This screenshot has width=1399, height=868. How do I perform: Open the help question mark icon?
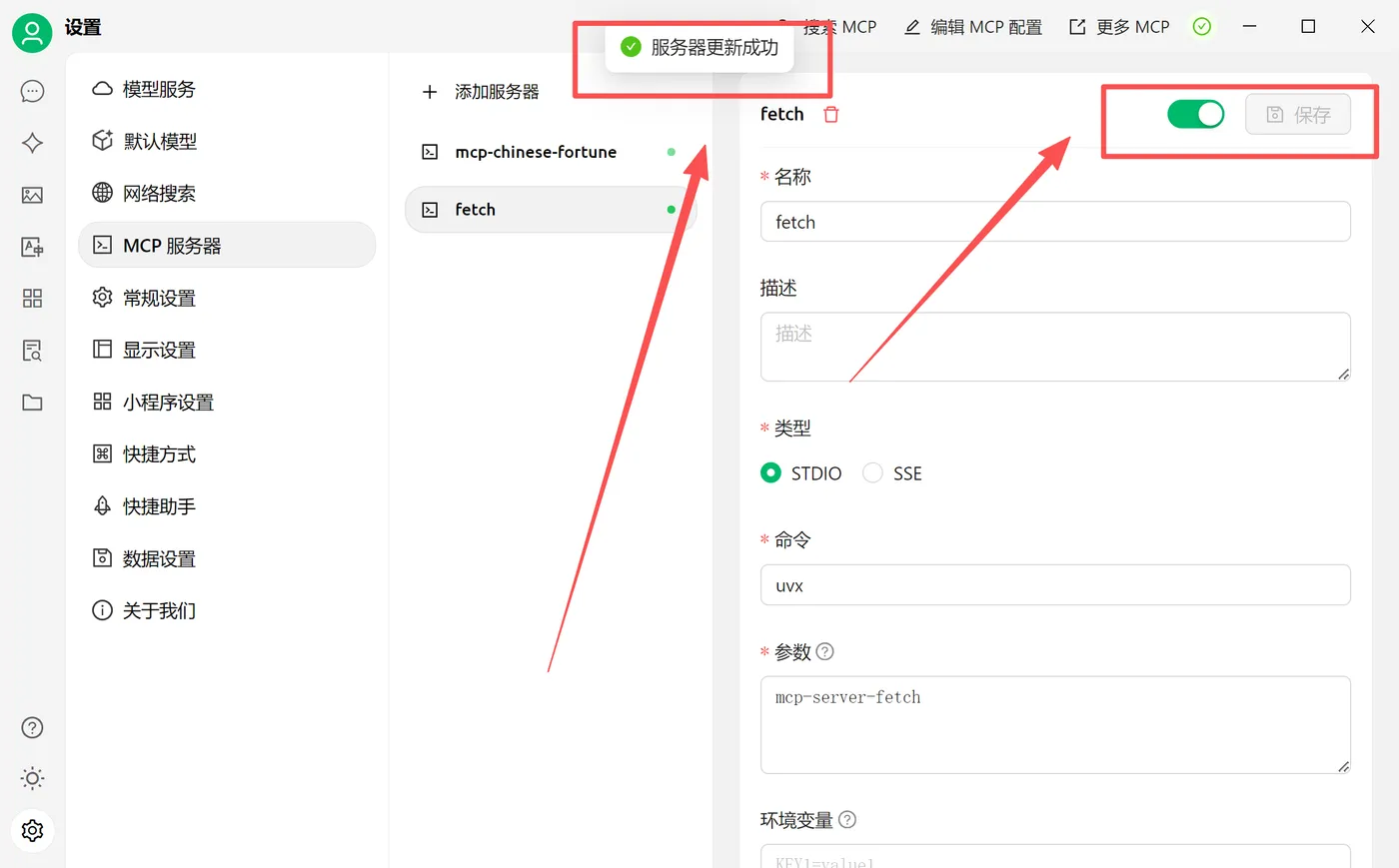(x=32, y=728)
